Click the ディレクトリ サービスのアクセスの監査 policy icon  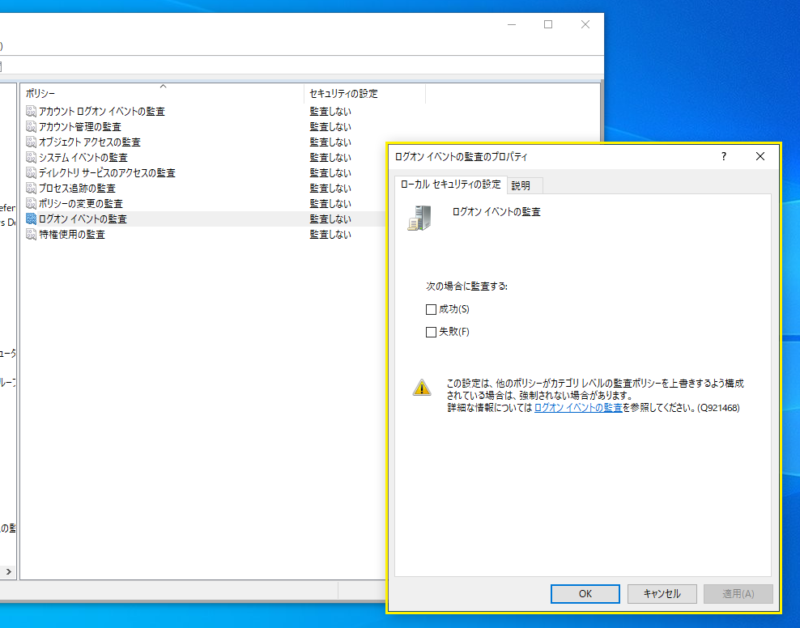click(31, 172)
